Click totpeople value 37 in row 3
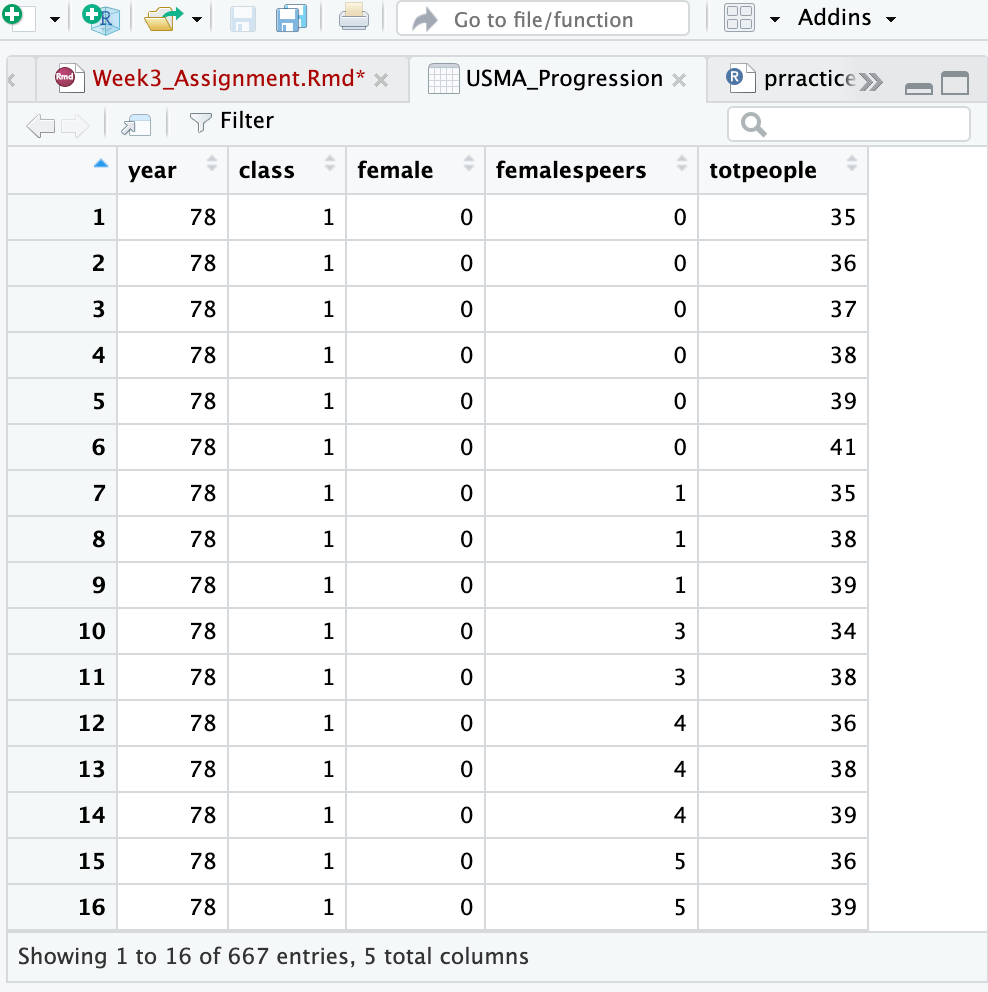988x992 pixels. click(x=843, y=309)
